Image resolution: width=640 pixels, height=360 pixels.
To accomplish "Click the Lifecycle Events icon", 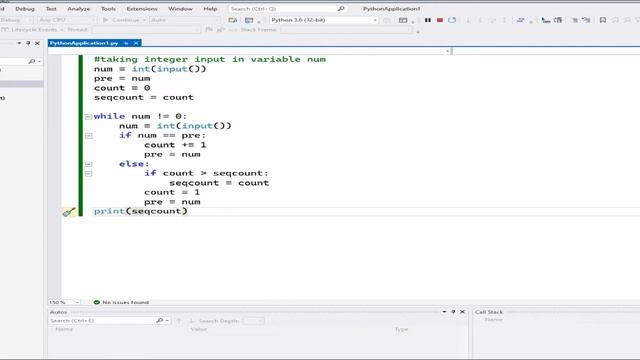I will tap(5, 30).
